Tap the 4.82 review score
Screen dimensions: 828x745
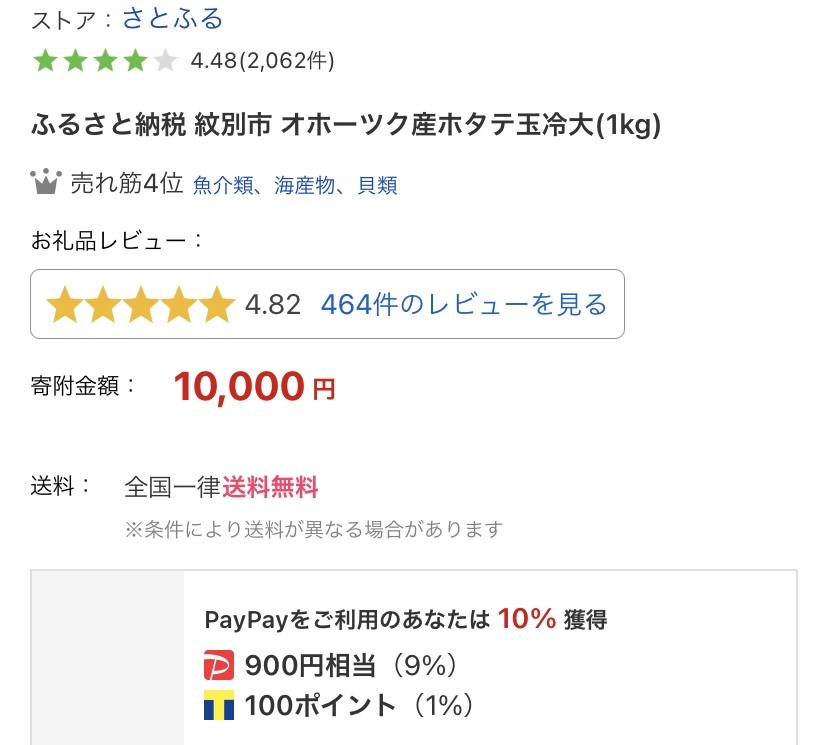point(272,304)
